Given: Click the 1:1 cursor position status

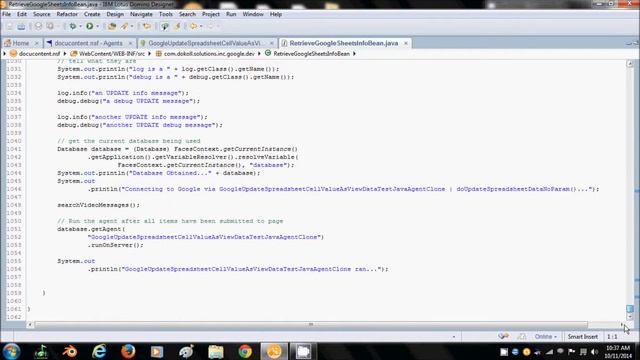Looking at the screenshot, I should pos(612,337).
